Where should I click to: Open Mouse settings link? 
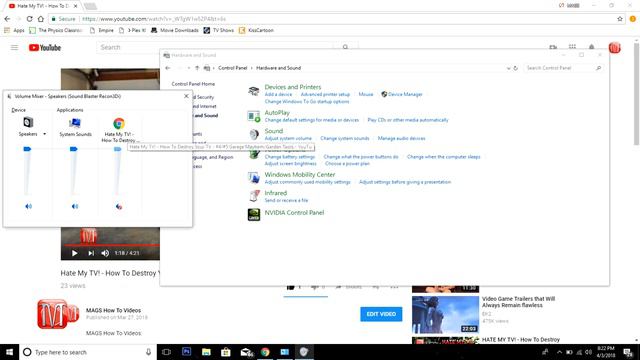(x=366, y=94)
